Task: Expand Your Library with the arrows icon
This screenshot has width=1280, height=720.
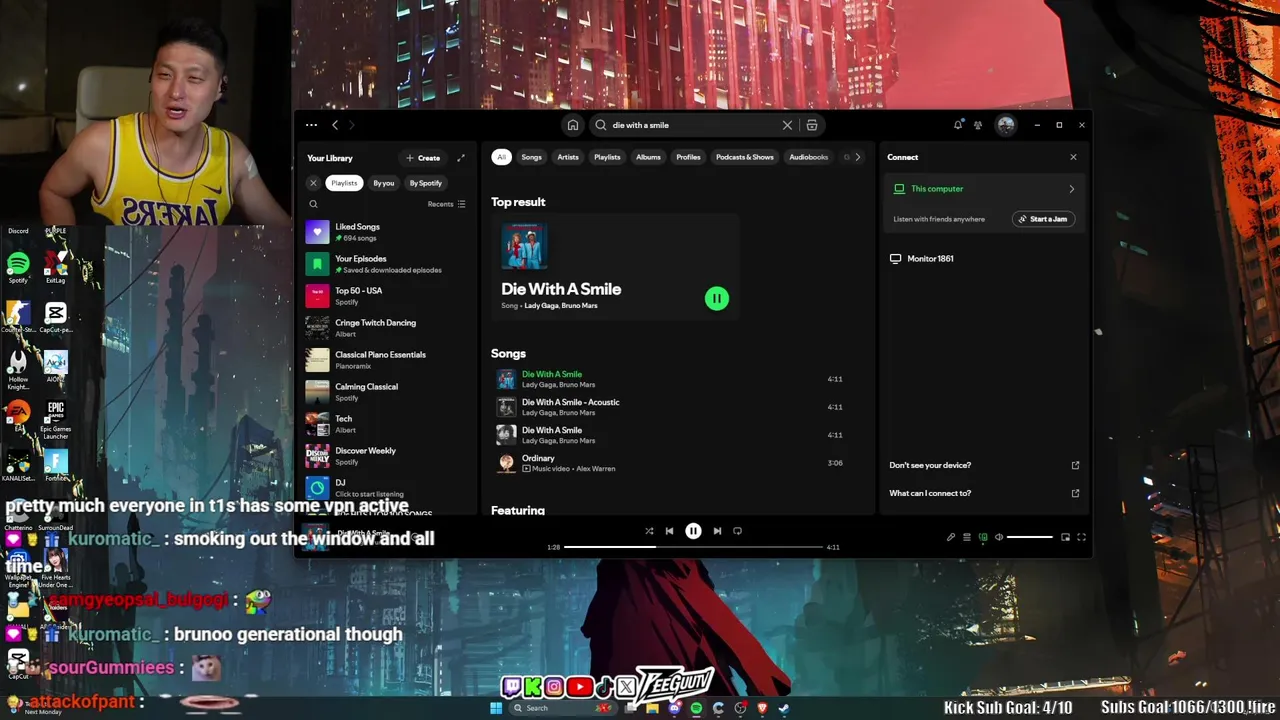Action: (x=461, y=158)
